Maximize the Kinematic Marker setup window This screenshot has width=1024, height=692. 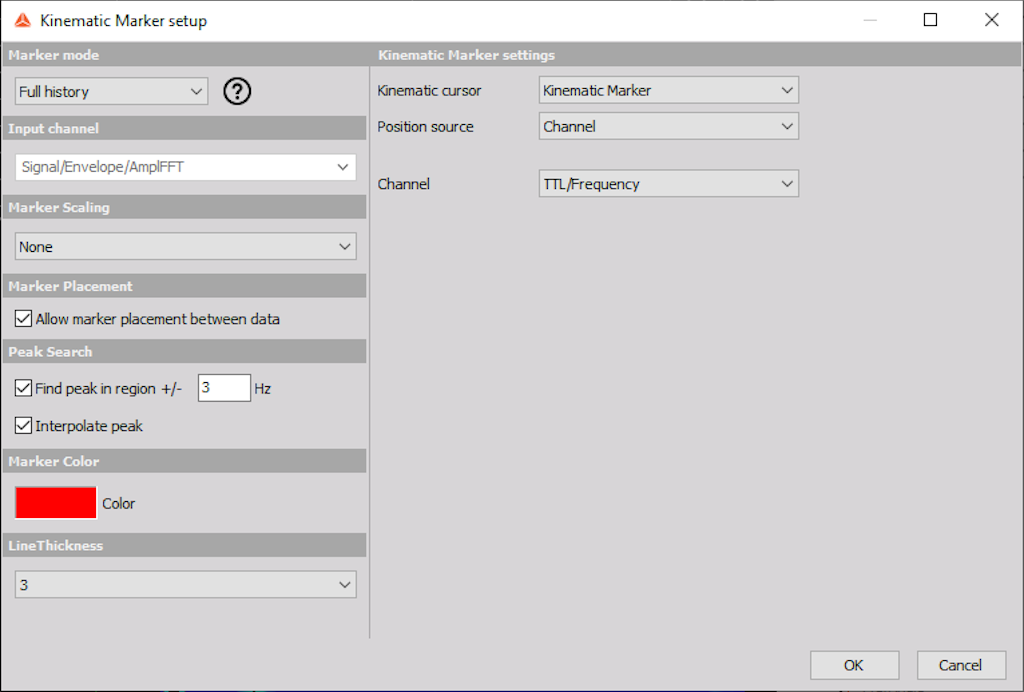931,20
